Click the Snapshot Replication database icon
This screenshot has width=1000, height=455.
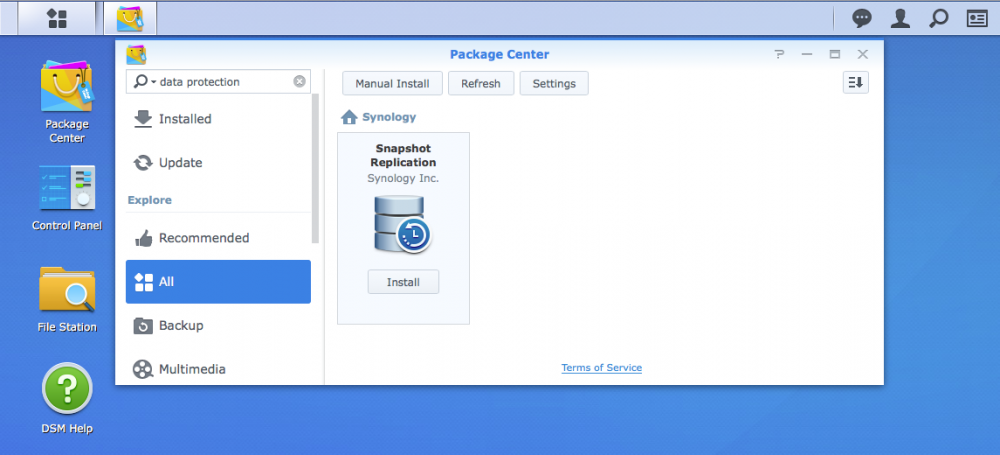(402, 223)
